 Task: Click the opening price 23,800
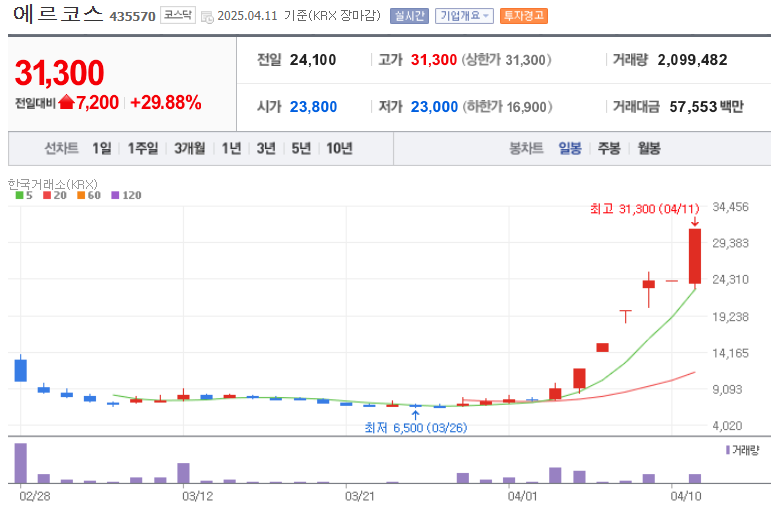(313, 107)
